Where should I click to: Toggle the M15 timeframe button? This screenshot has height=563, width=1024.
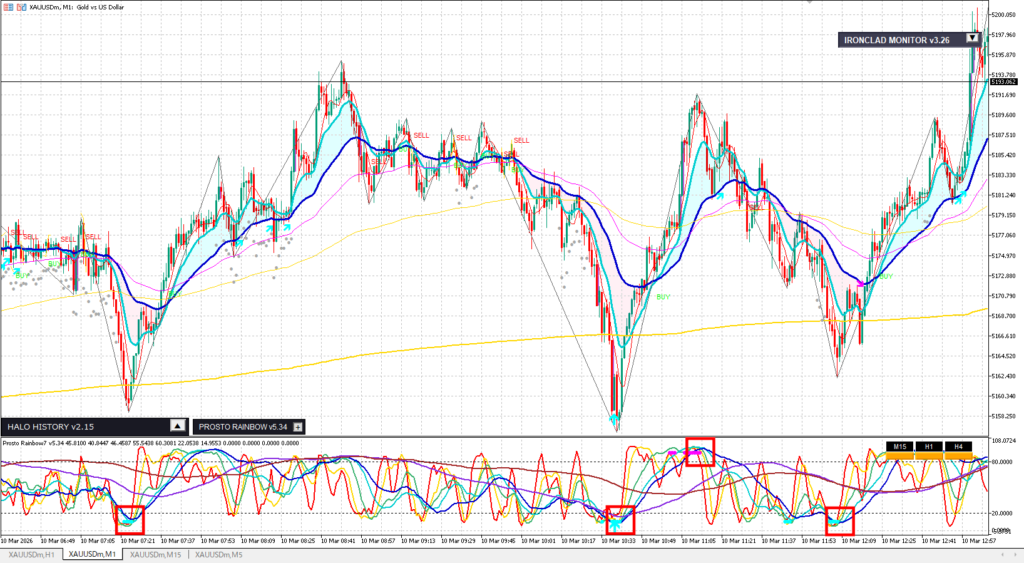pyautogui.click(x=900, y=445)
